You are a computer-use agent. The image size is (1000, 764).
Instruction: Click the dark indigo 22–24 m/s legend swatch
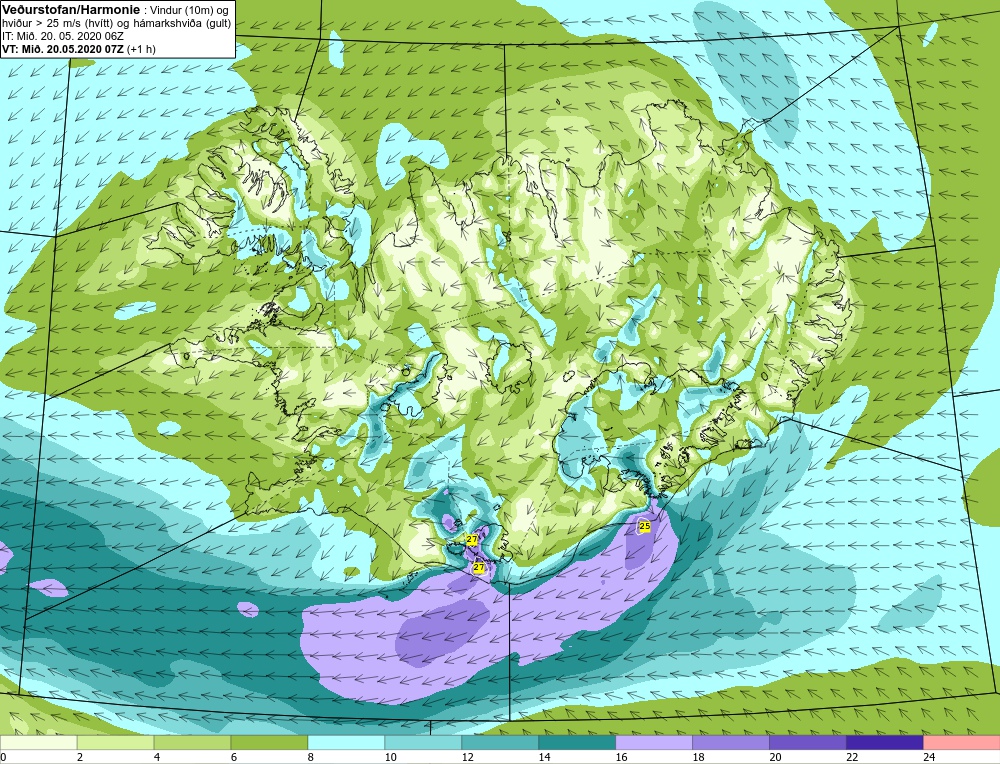tap(885, 743)
